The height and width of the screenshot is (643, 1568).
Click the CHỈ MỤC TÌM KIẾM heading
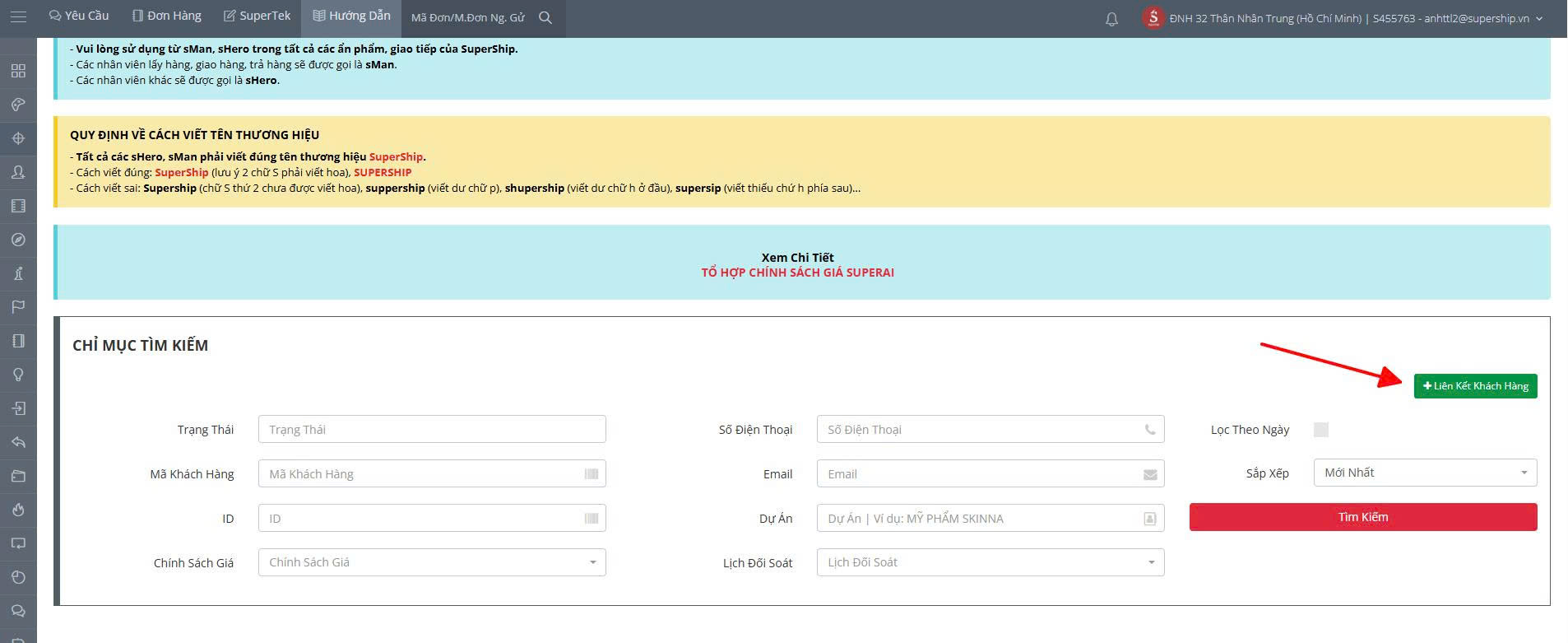140,345
